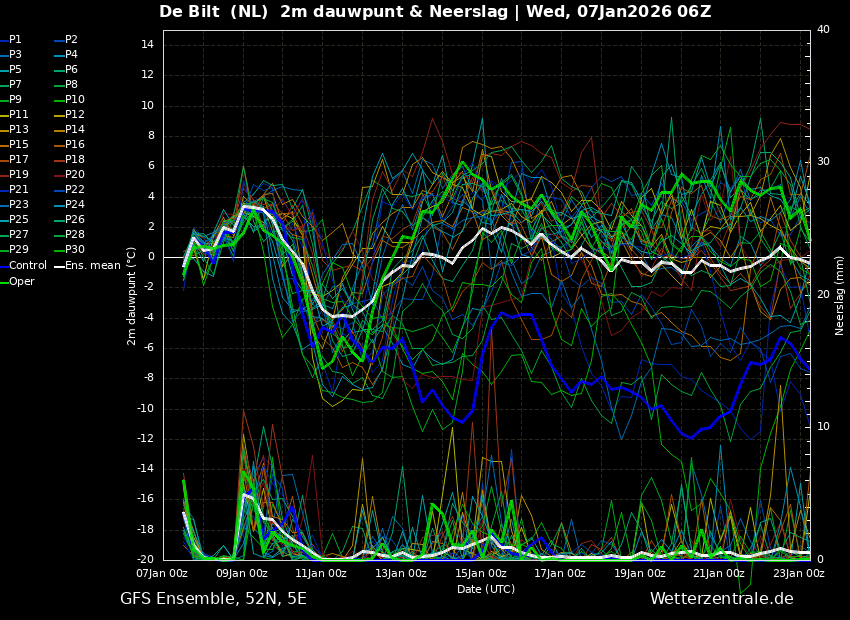Click the 2m dauwpunt (°C) axis label
This screenshot has height=620, width=850.
click(x=132, y=296)
